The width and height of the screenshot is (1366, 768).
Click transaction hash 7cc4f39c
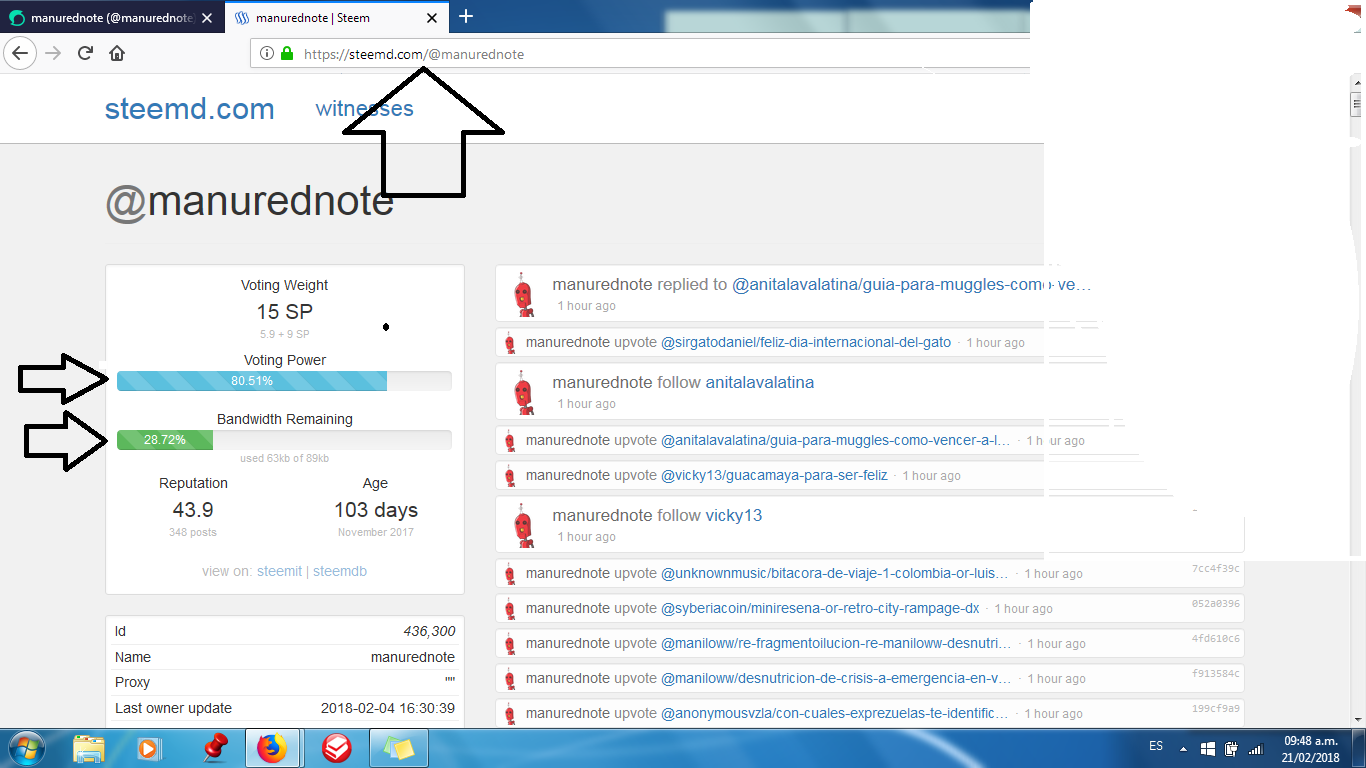click(x=1216, y=569)
